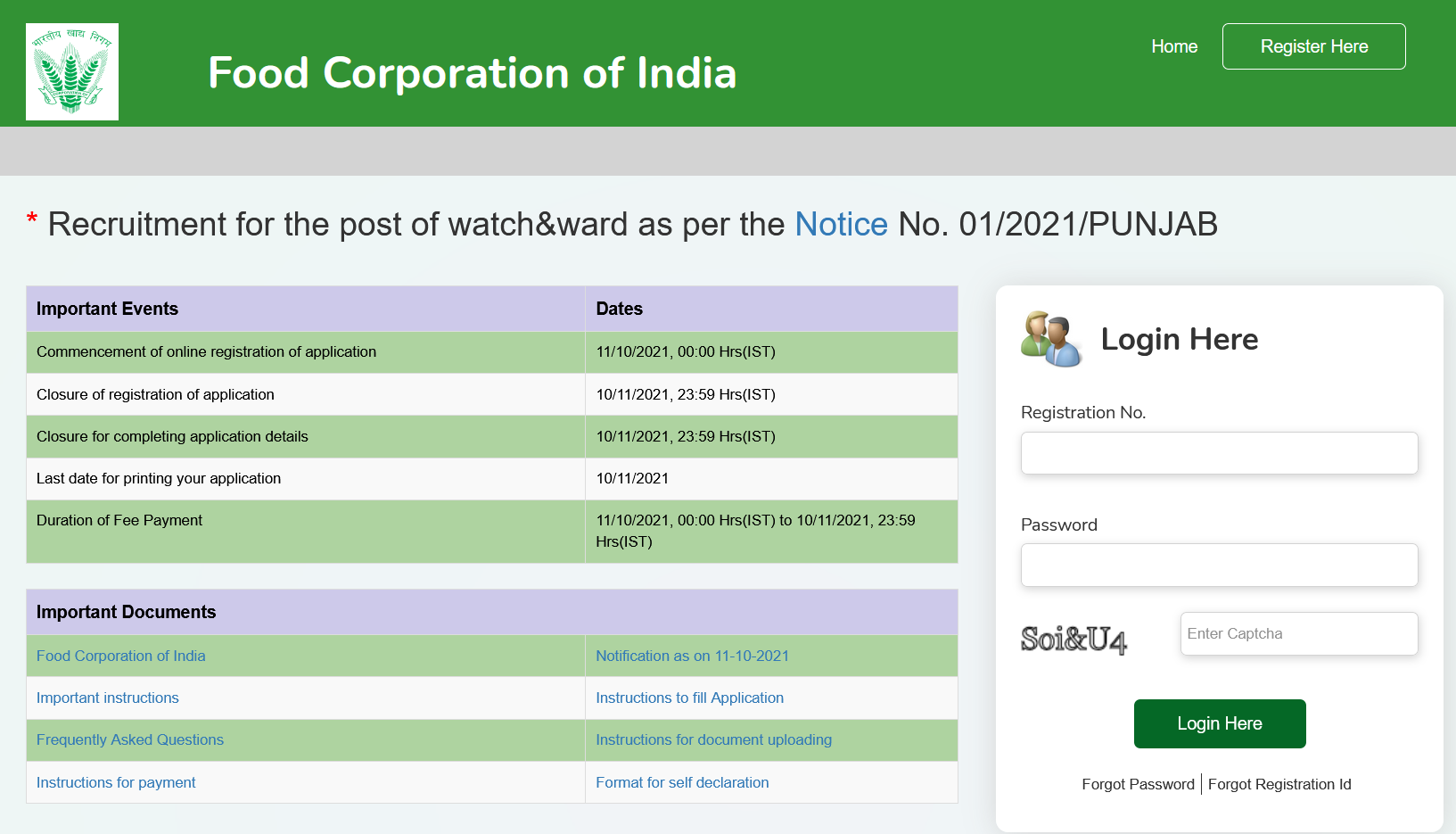1456x834 pixels.
Task: Submit with the green Login Here button
Action: pos(1220,723)
